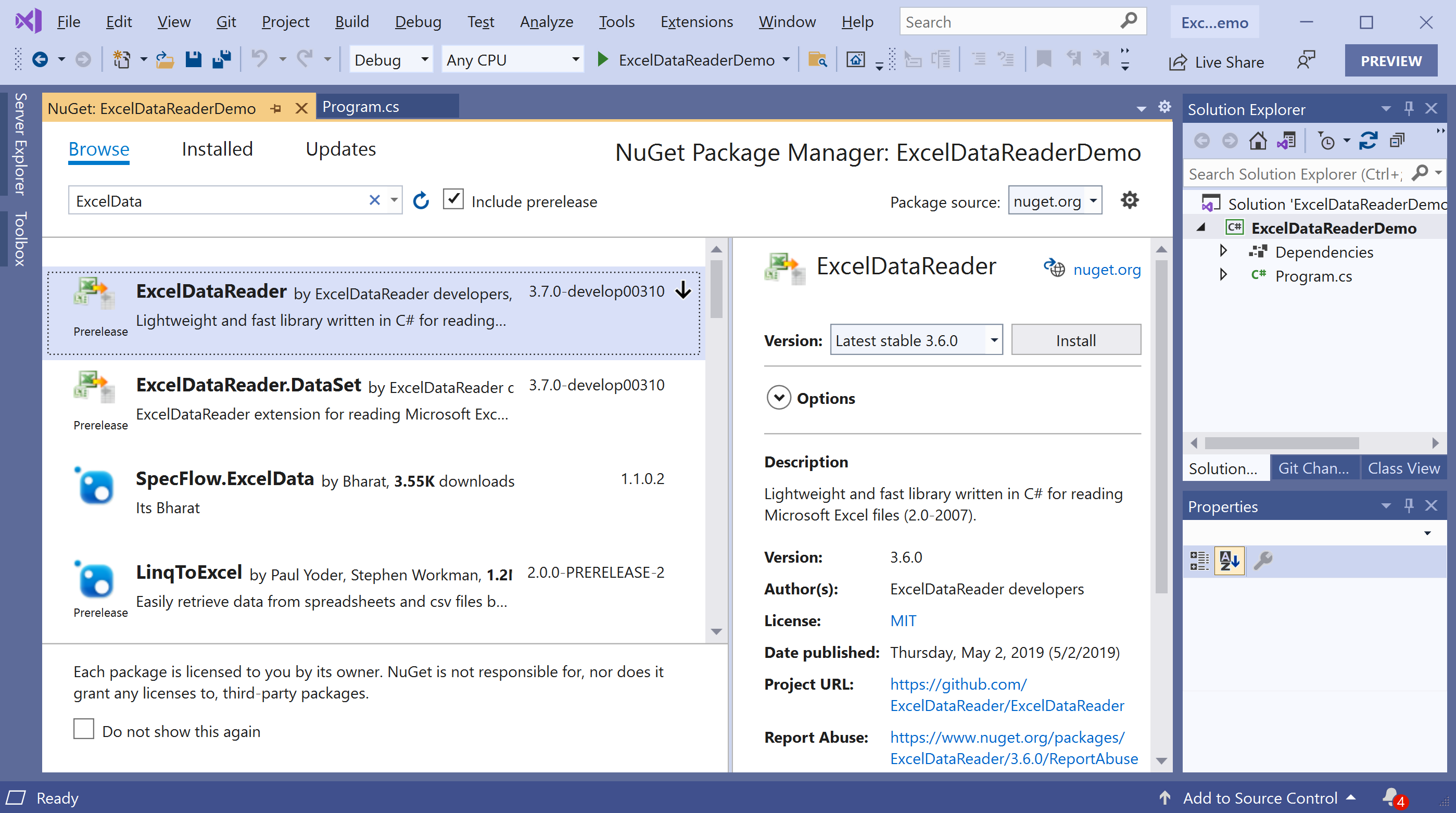1456x813 pixels.
Task: Click the Save All toolbar icon
Action: click(x=222, y=59)
